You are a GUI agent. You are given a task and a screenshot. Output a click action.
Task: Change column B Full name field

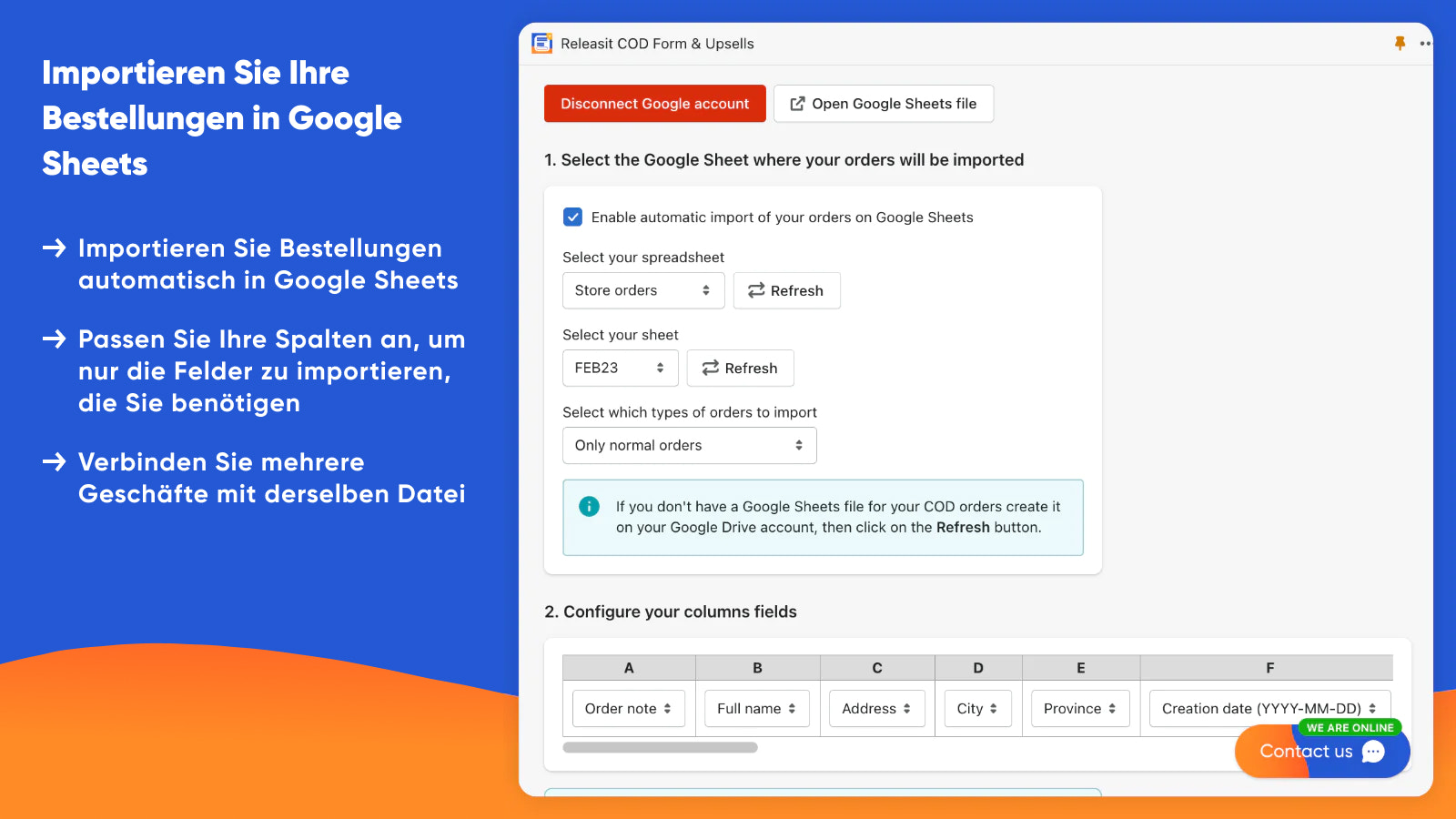click(x=756, y=708)
